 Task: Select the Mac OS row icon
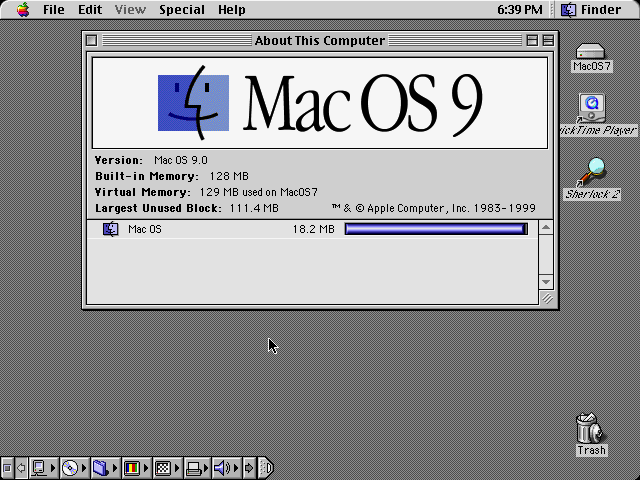pos(111,229)
